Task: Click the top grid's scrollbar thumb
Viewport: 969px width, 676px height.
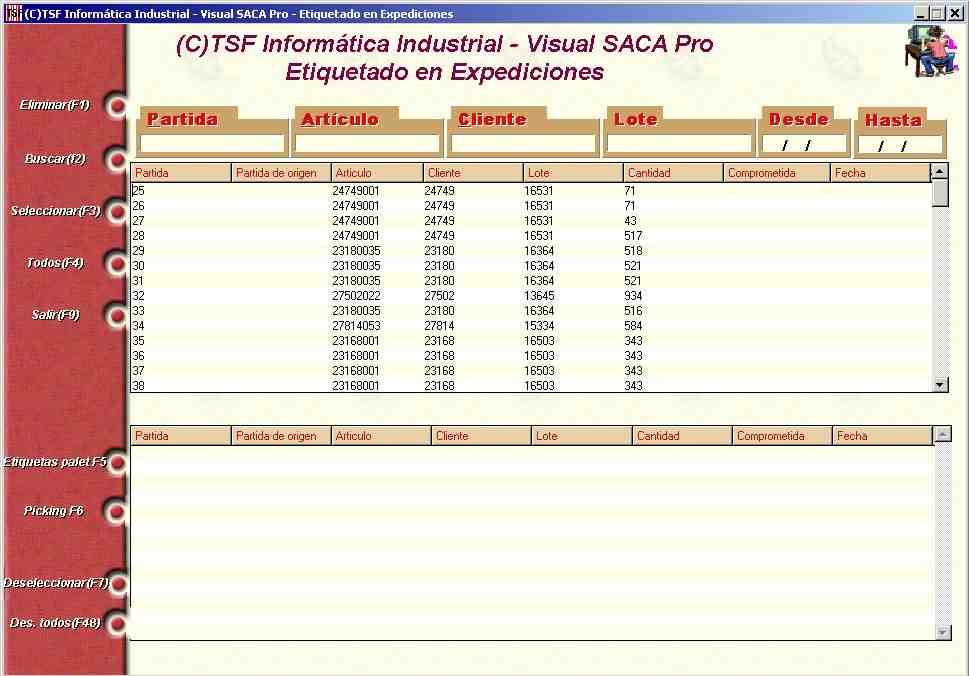Action: click(x=939, y=193)
